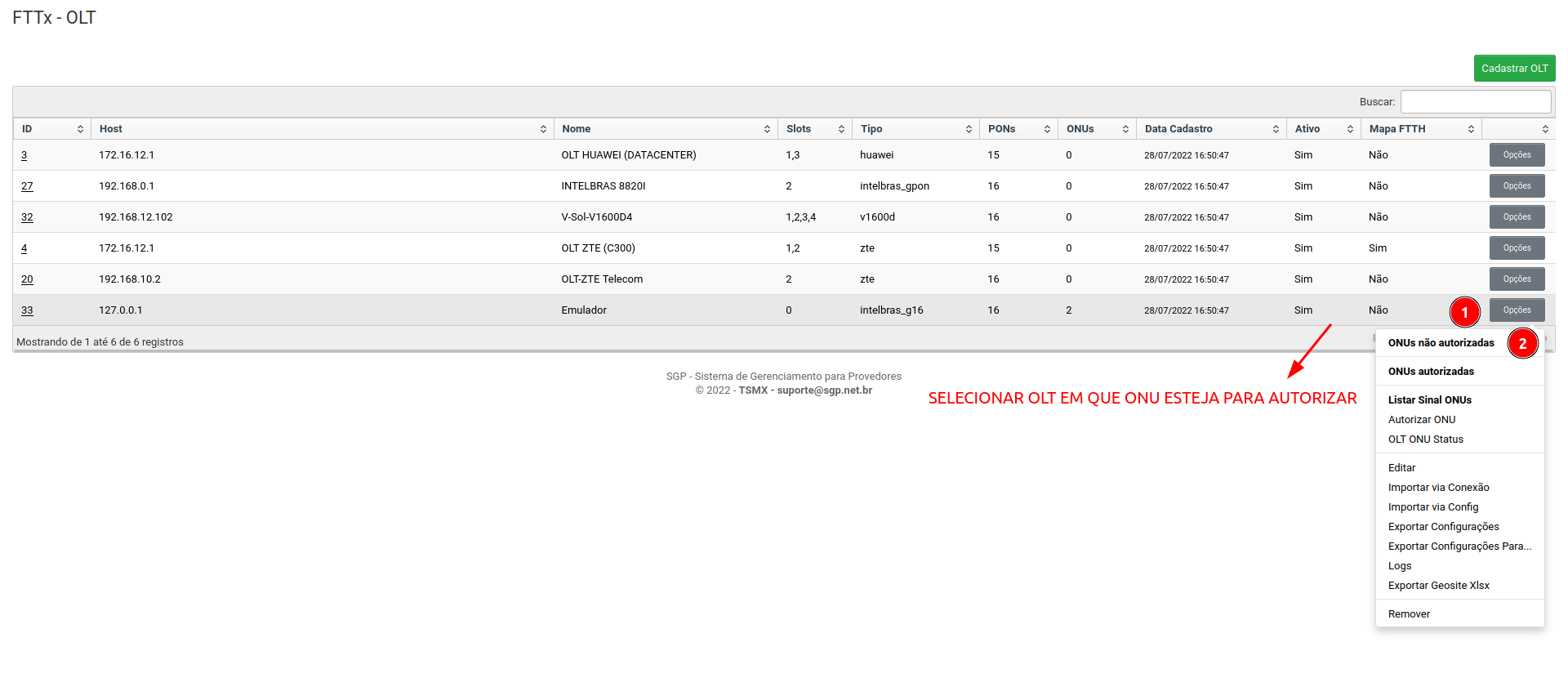1568x678 pixels.
Task: Expand Opções for OLT ZTE (C300)
Action: click(1517, 248)
